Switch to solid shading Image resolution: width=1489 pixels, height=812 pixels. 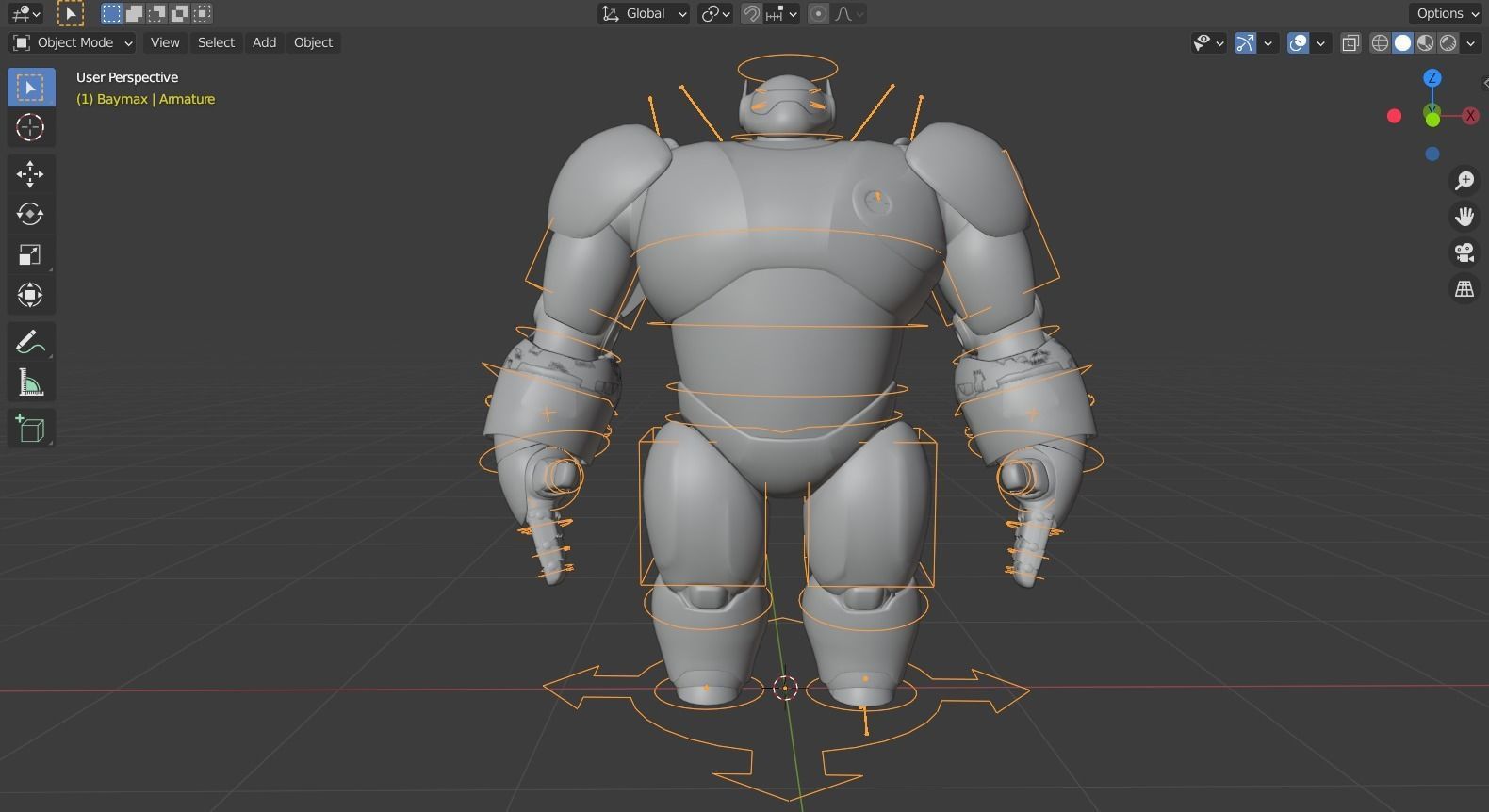1402,42
